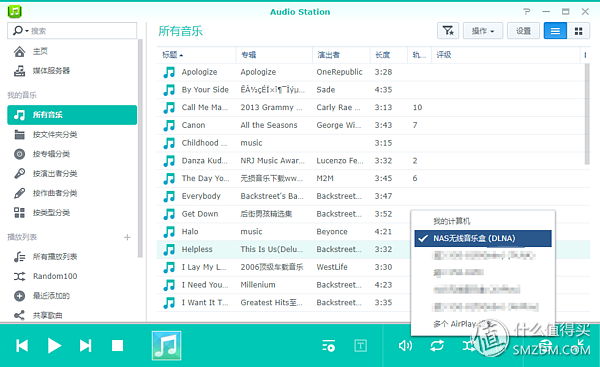Browse by composer pencil icon

(x=20, y=193)
